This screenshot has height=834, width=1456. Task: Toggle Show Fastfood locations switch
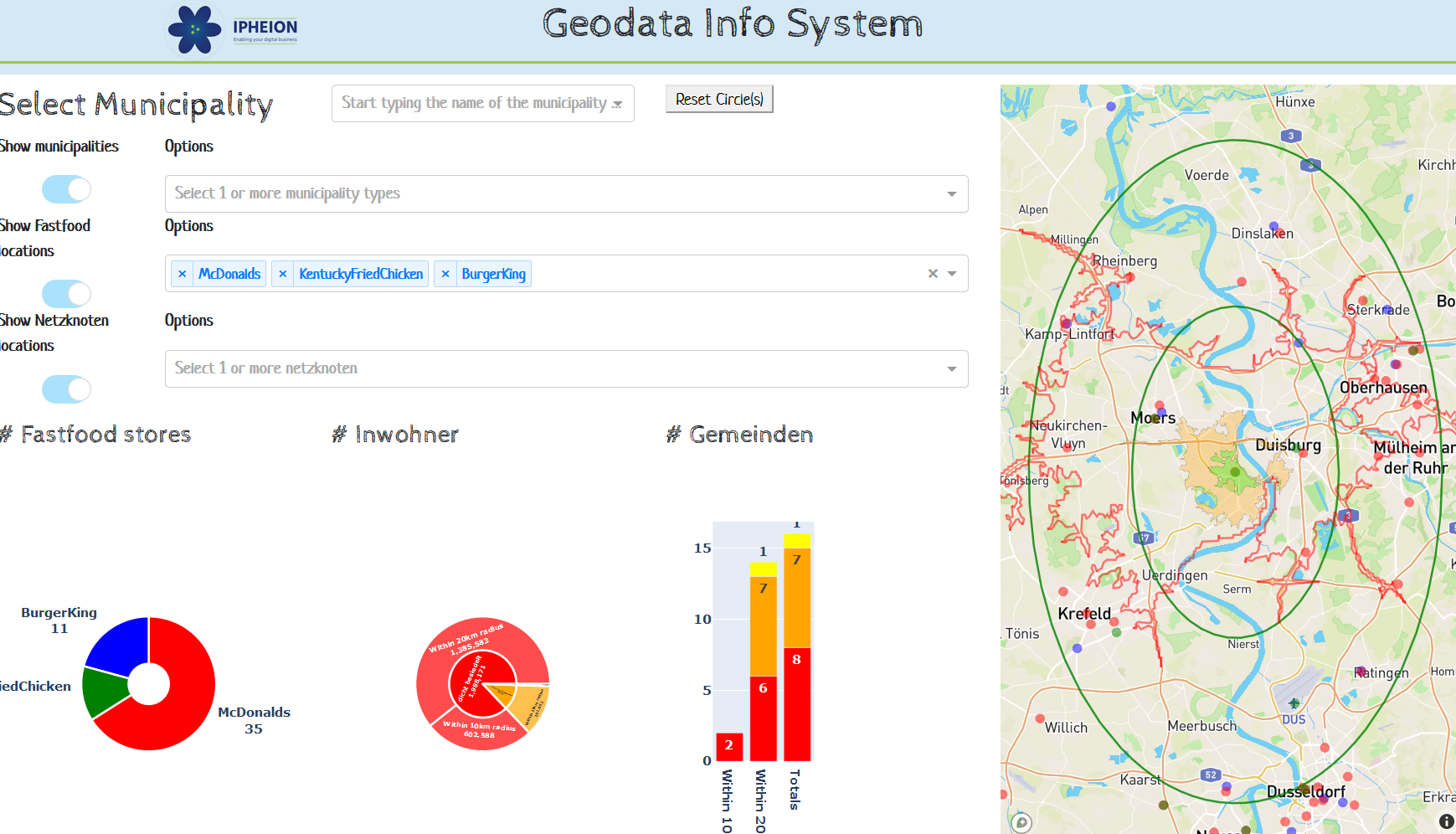66,294
